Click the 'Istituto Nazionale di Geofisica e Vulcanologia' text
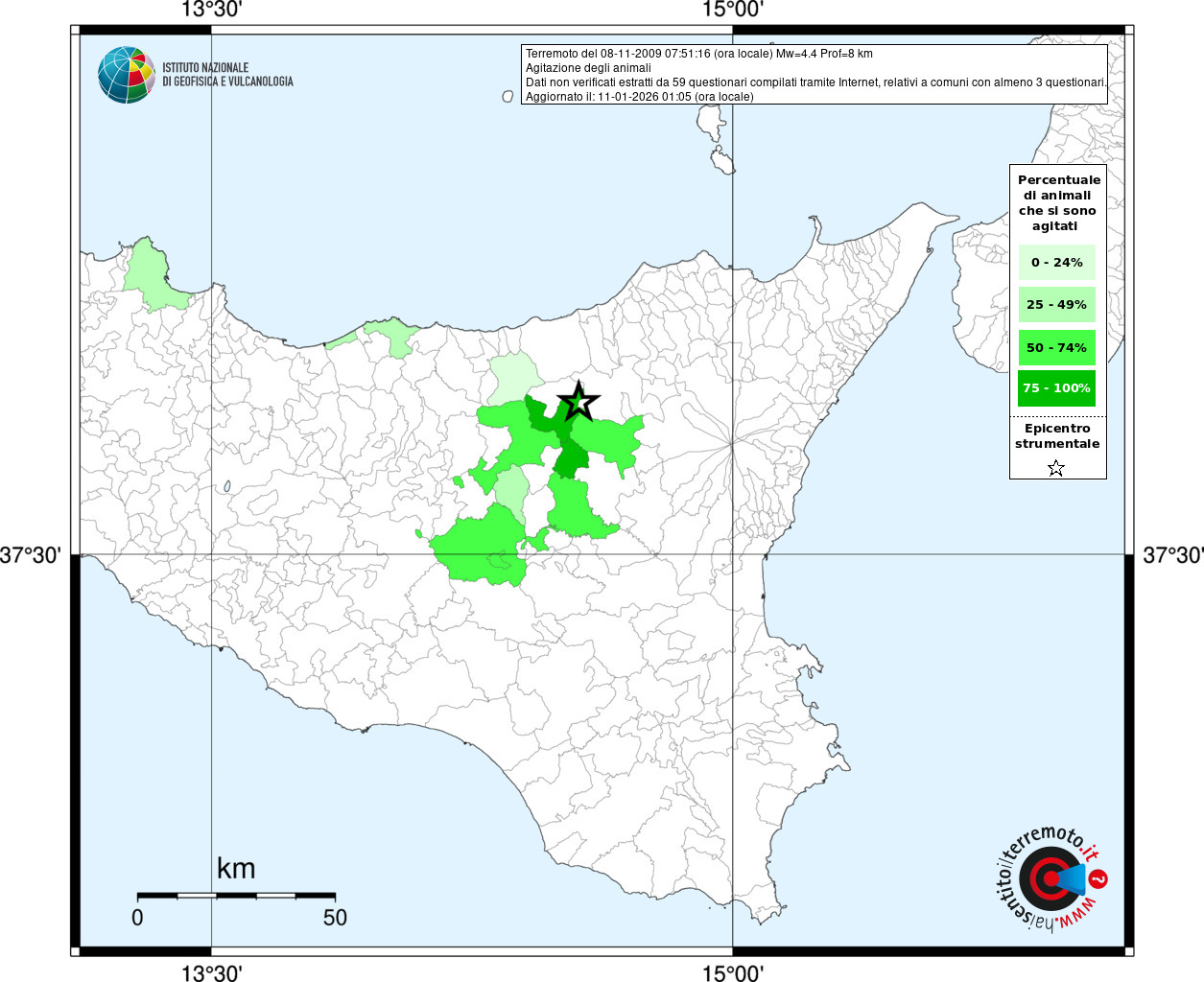Image resolution: width=1204 pixels, height=982 pixels. click(227, 75)
